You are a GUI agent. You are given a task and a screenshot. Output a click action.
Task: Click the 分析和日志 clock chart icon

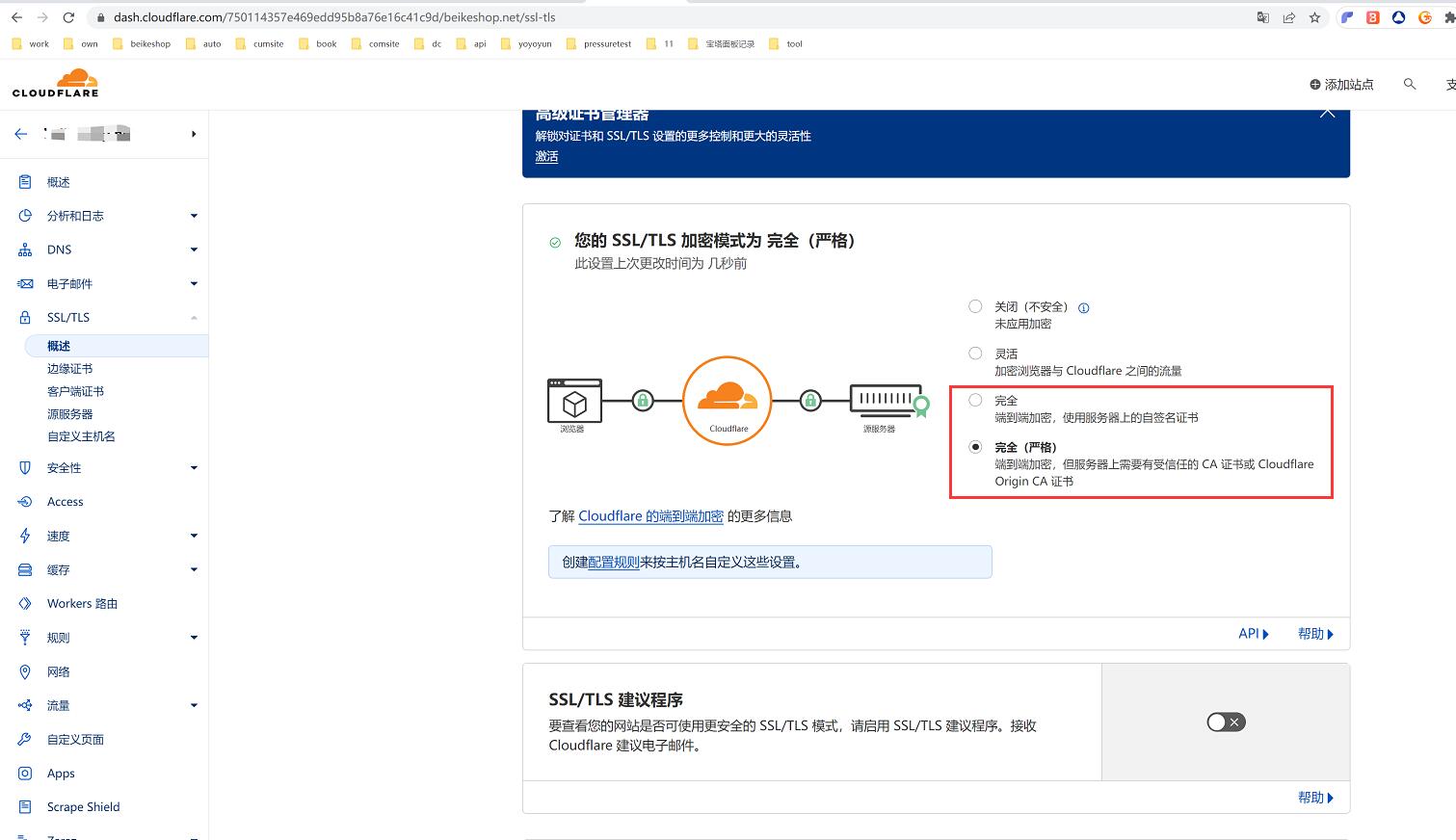point(25,216)
